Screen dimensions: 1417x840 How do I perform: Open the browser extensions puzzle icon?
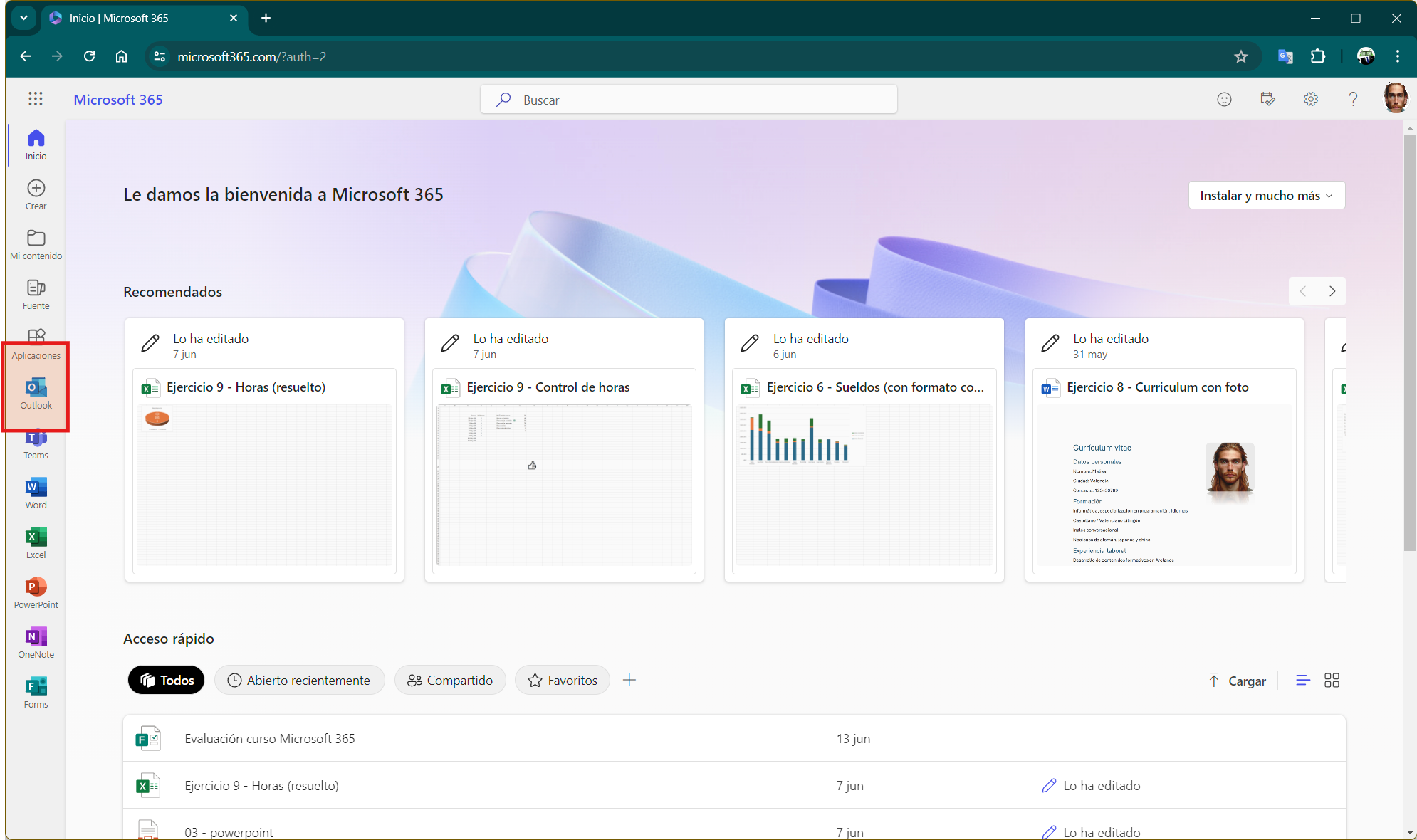(x=1317, y=56)
